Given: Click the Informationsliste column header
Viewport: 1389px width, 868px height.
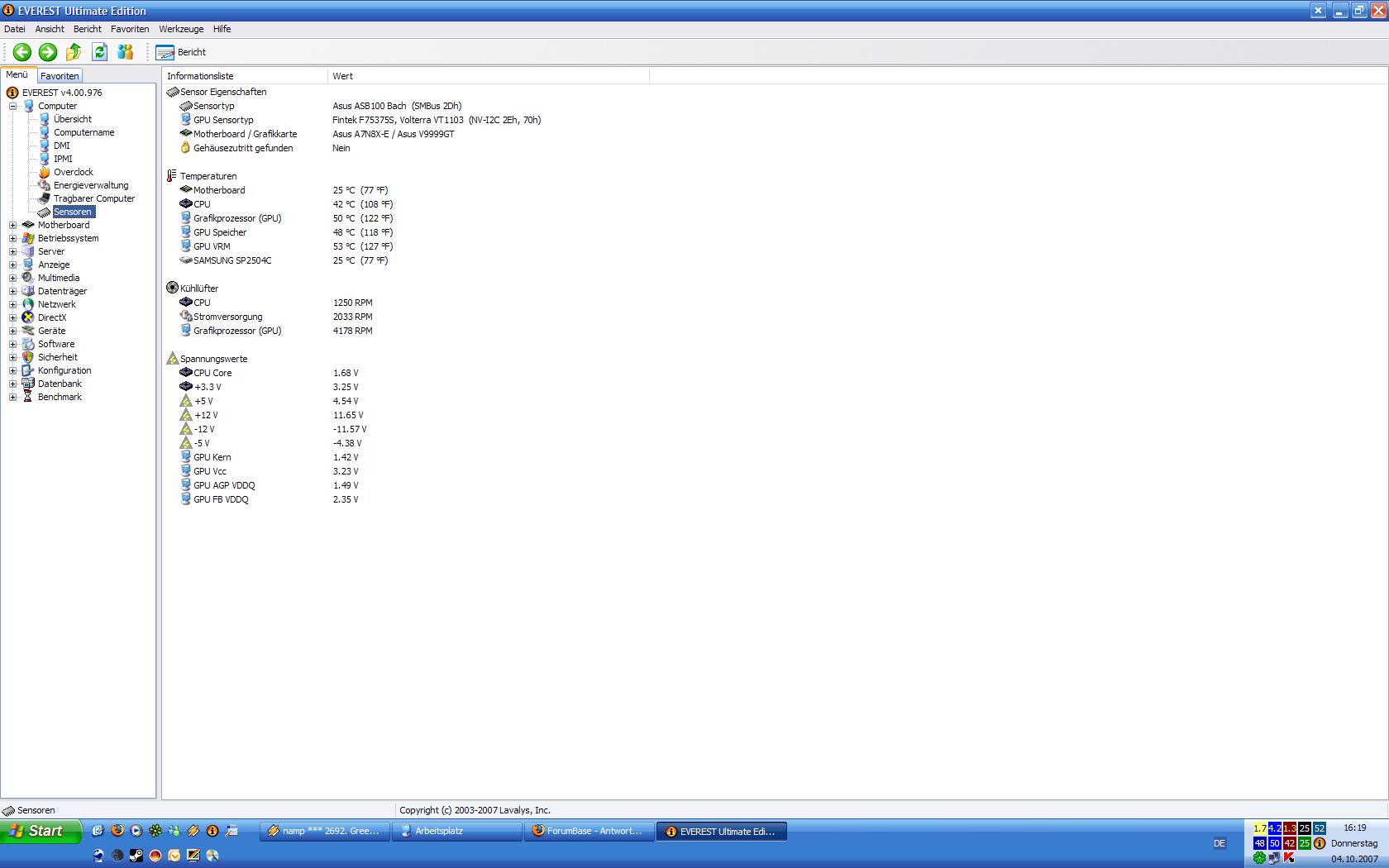Looking at the screenshot, I should point(245,76).
